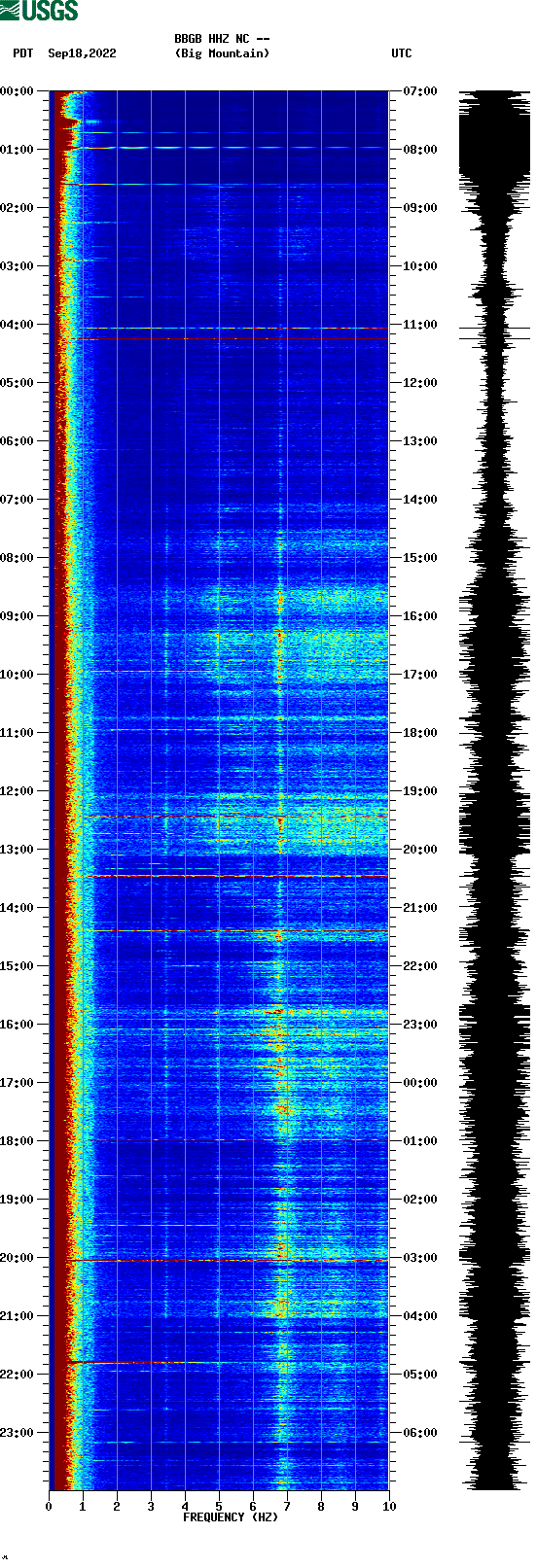537x1568 pixels.
Task: Click the 0 tick on the frequency axis
Action: click(49, 1507)
